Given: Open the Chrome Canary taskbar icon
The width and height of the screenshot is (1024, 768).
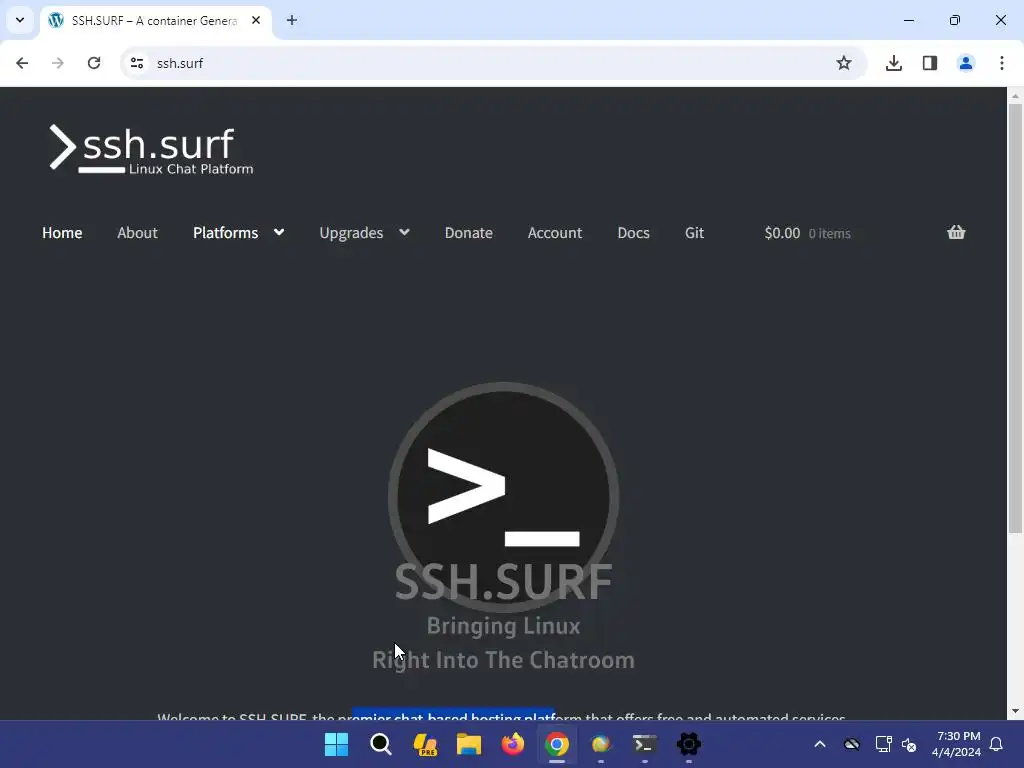Looking at the screenshot, I should [601, 744].
